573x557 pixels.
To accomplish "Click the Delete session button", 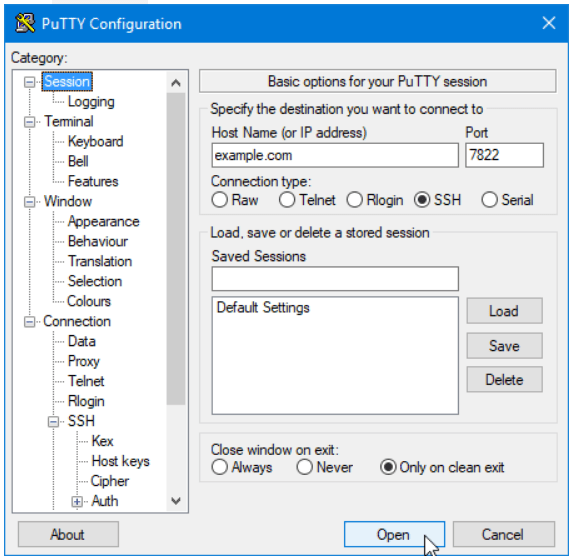I will point(504,380).
